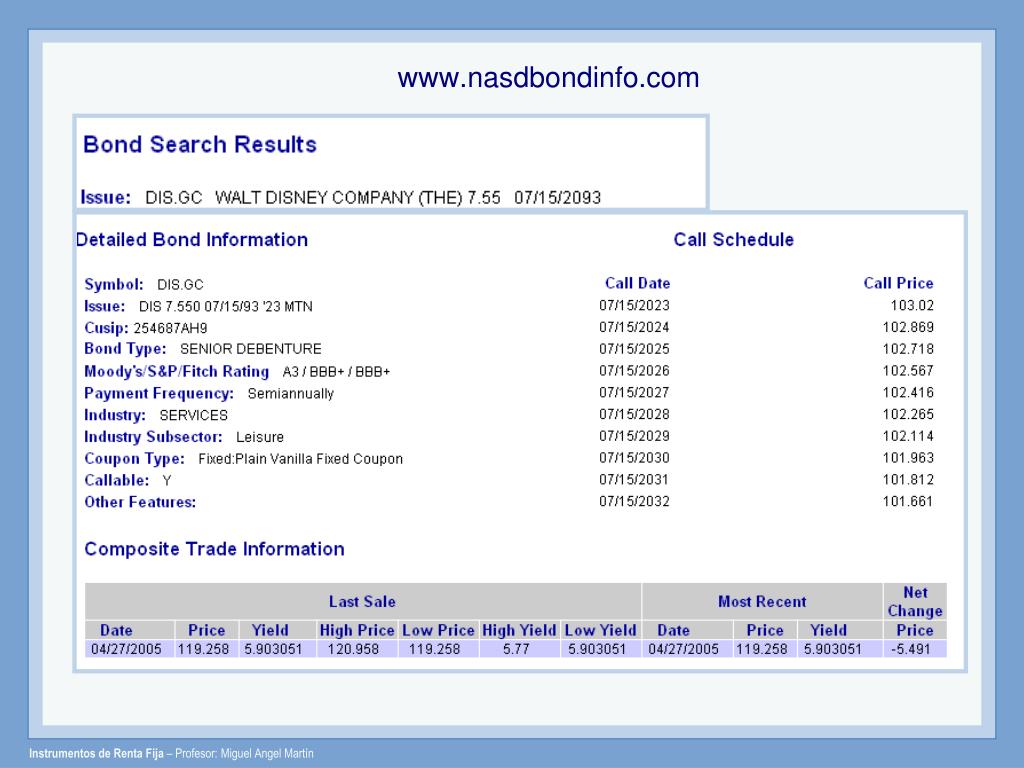This screenshot has width=1024, height=768.
Task: Click net change price -5.491
Action: pyautogui.click(x=910, y=649)
